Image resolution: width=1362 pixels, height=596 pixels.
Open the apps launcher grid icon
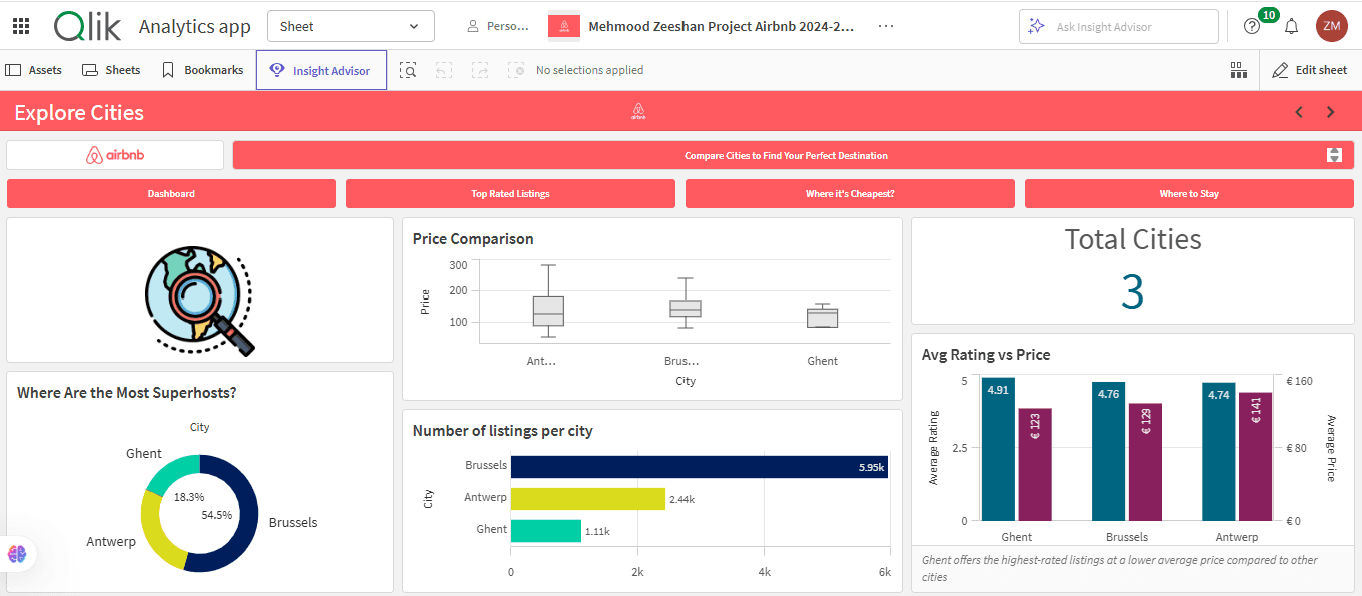coord(20,26)
